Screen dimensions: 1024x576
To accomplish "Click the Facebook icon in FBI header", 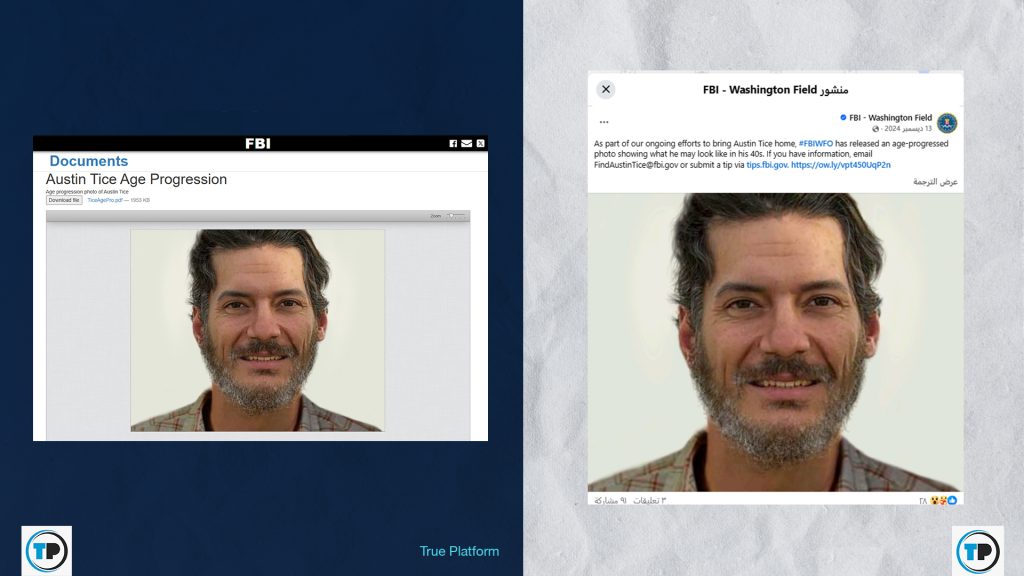I will 453,144.
